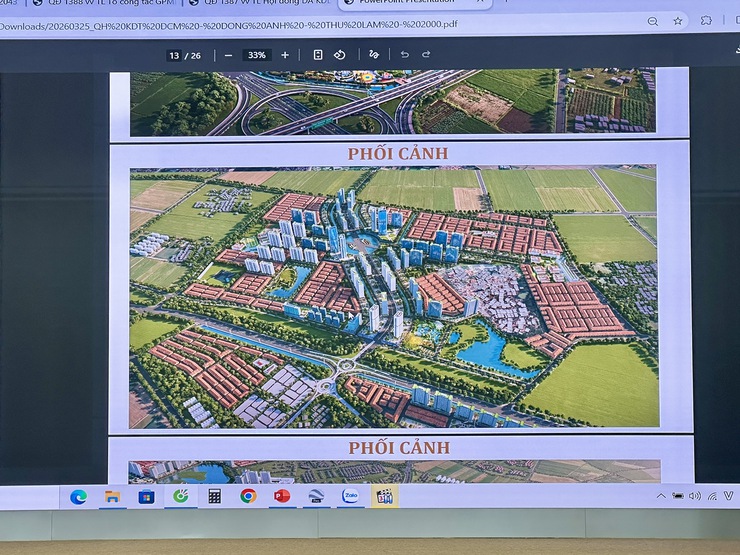Click the highway interchange image above
Screen dimensions: 740x555
pos(393,101)
